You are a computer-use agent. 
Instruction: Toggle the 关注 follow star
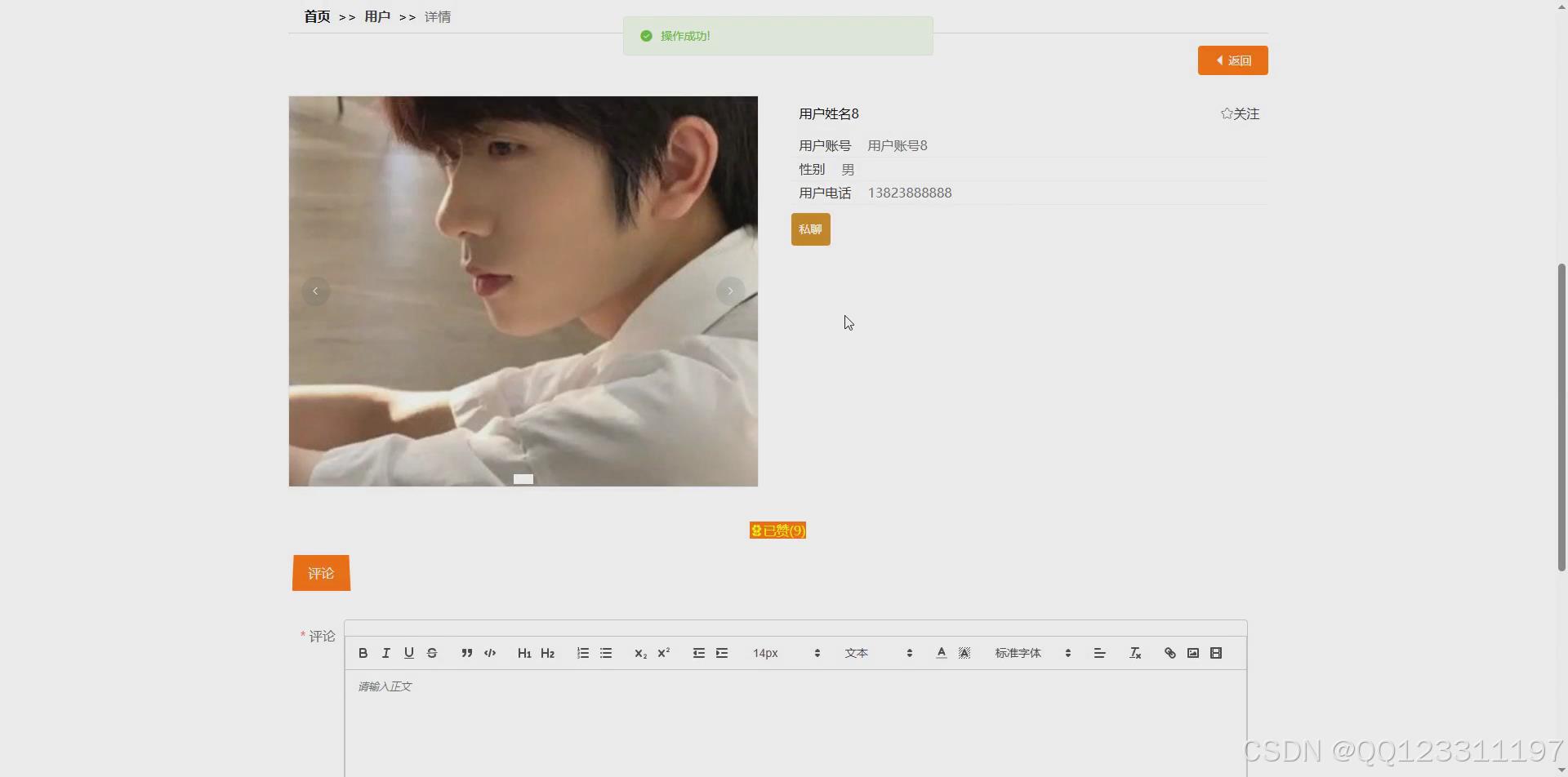click(1240, 114)
